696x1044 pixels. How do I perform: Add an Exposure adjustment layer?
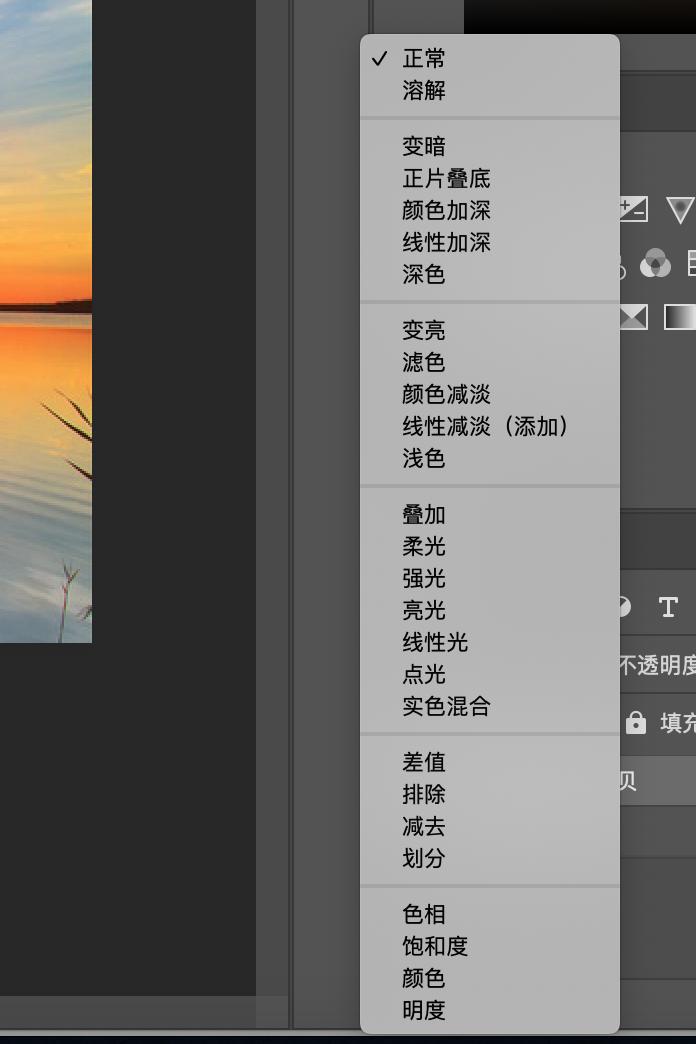tap(633, 209)
